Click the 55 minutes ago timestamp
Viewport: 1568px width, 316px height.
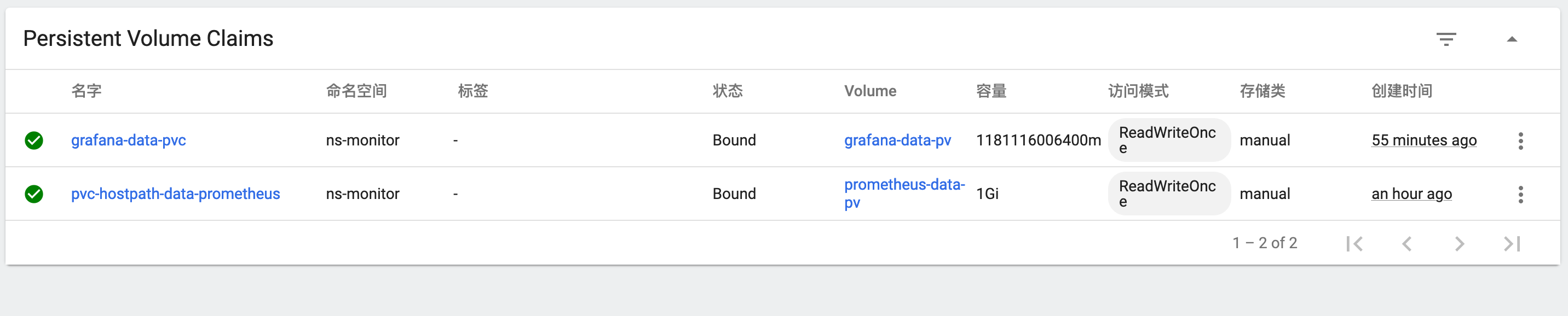tap(1425, 141)
